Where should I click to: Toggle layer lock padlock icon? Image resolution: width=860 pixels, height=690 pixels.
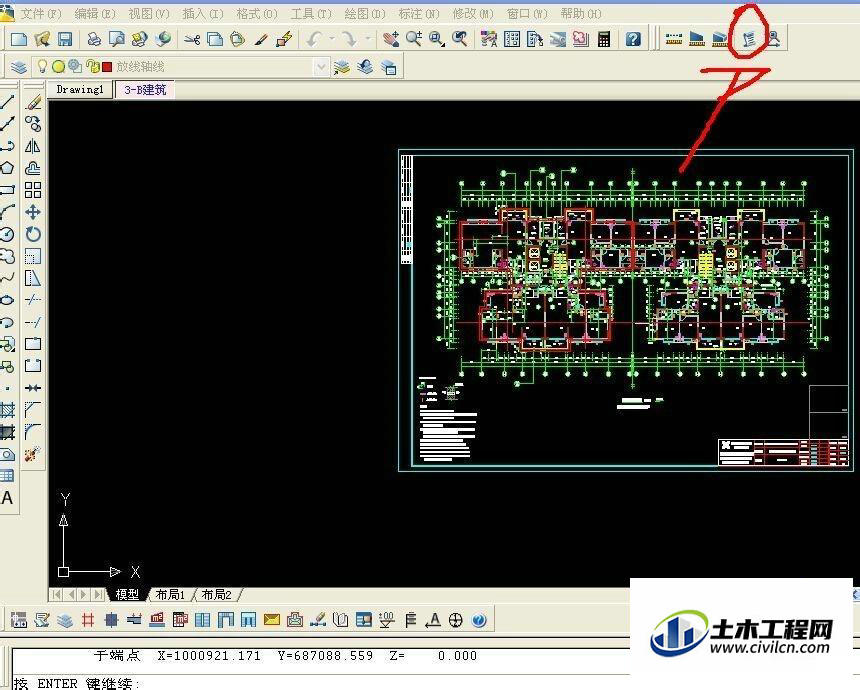[93, 67]
